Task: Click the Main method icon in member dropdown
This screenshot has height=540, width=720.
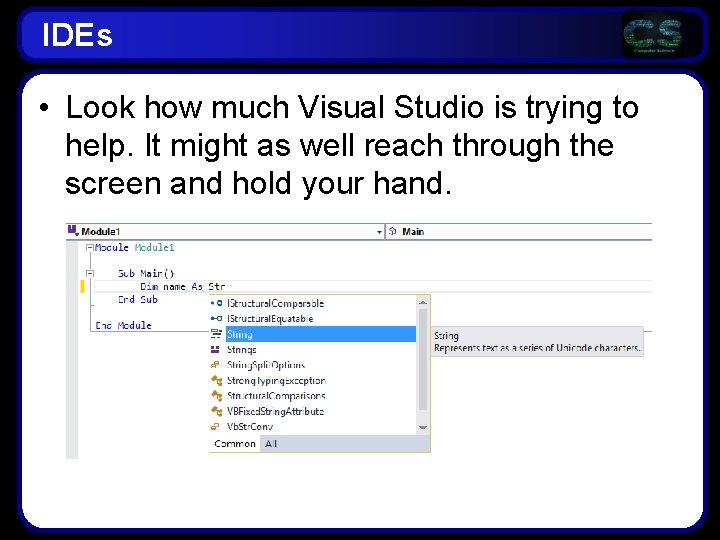Action: click(x=393, y=231)
